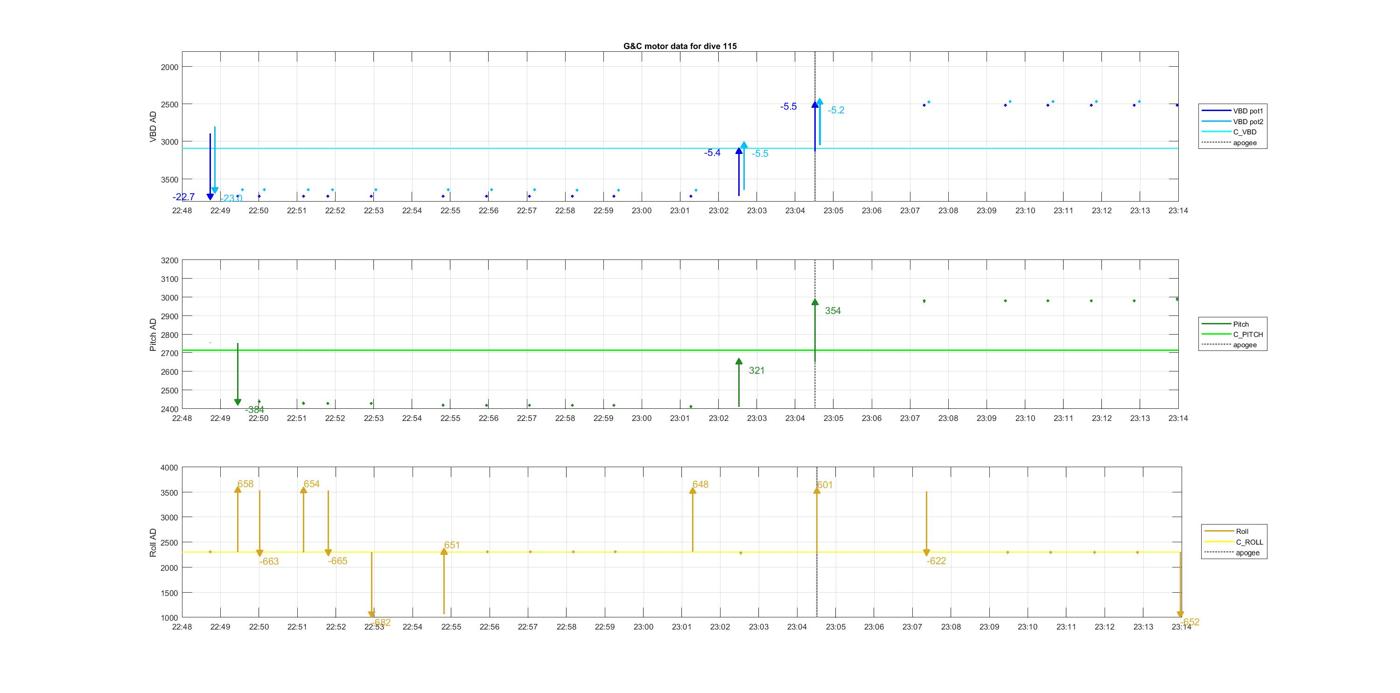Select 'VBD pot2' legend entry
The image size is (1400, 693).
coord(1232,121)
